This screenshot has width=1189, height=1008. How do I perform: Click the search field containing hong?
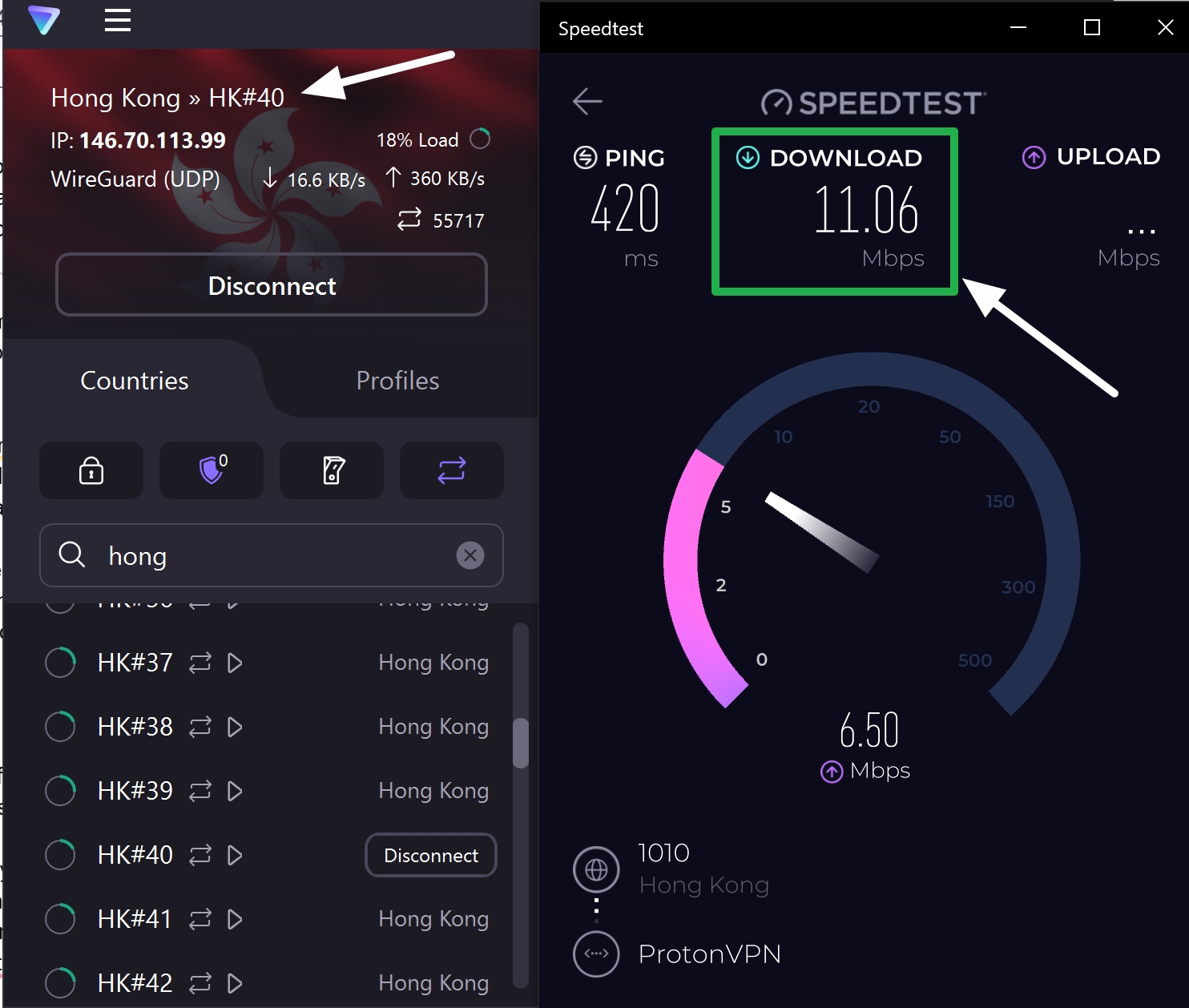pyautogui.click(x=272, y=555)
